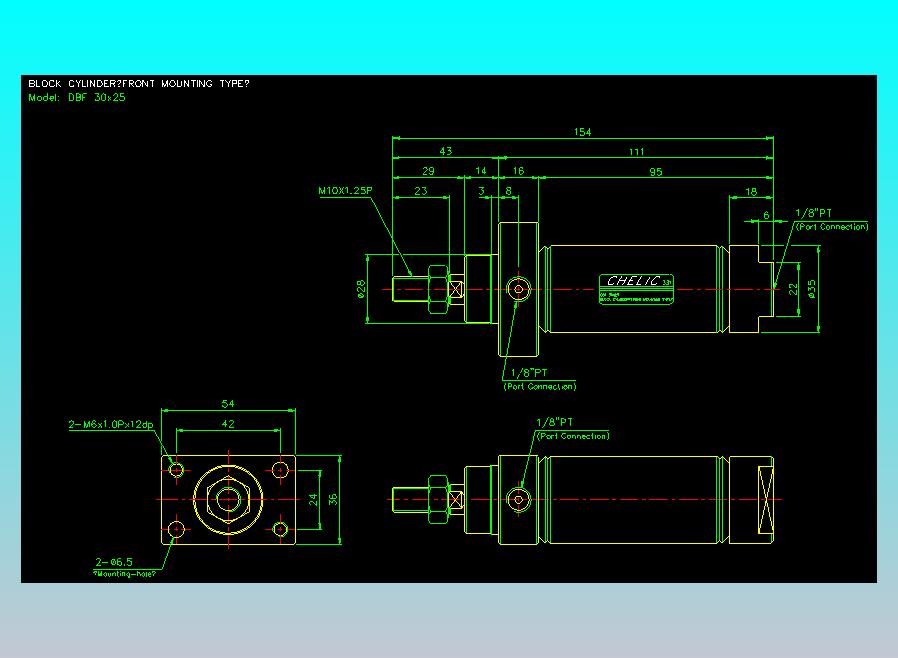Viewport: 898px width, 658px height.
Task: Select the dimension value 18
Action: [x=751, y=191]
